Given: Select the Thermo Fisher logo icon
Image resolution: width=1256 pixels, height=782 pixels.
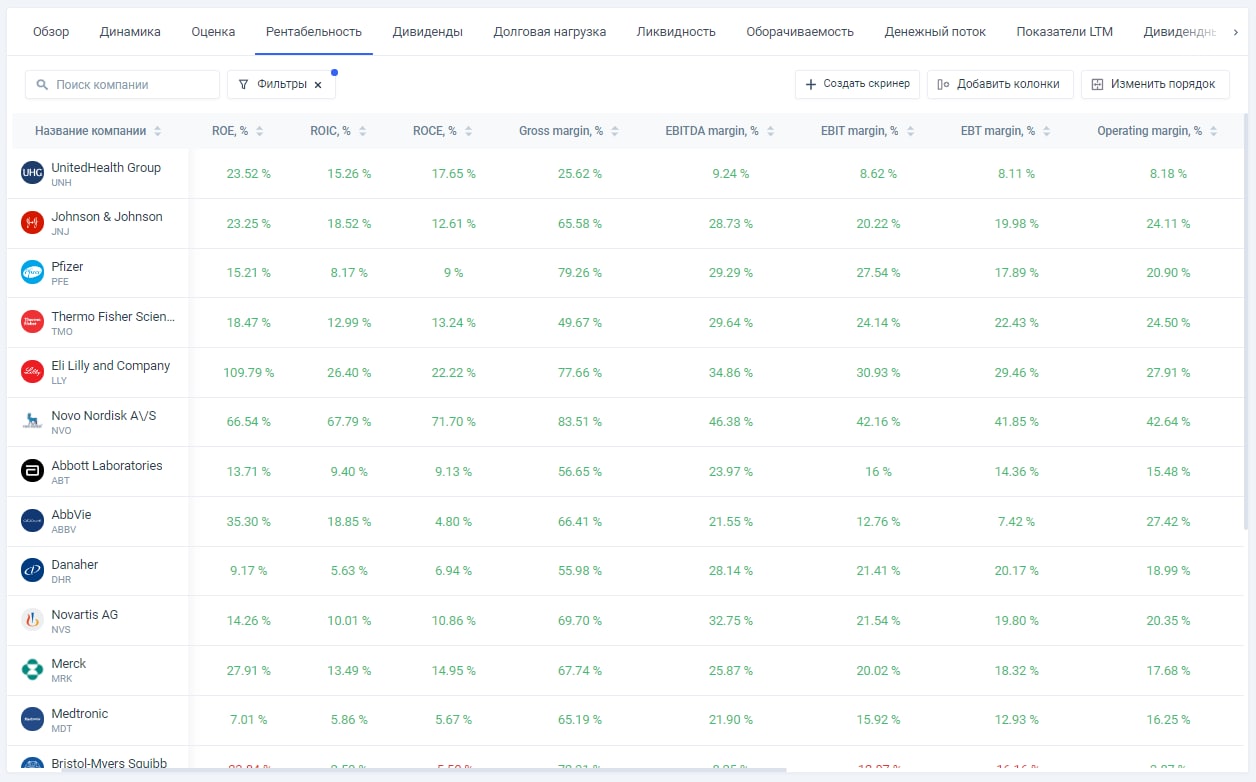Looking at the screenshot, I should click(33, 322).
